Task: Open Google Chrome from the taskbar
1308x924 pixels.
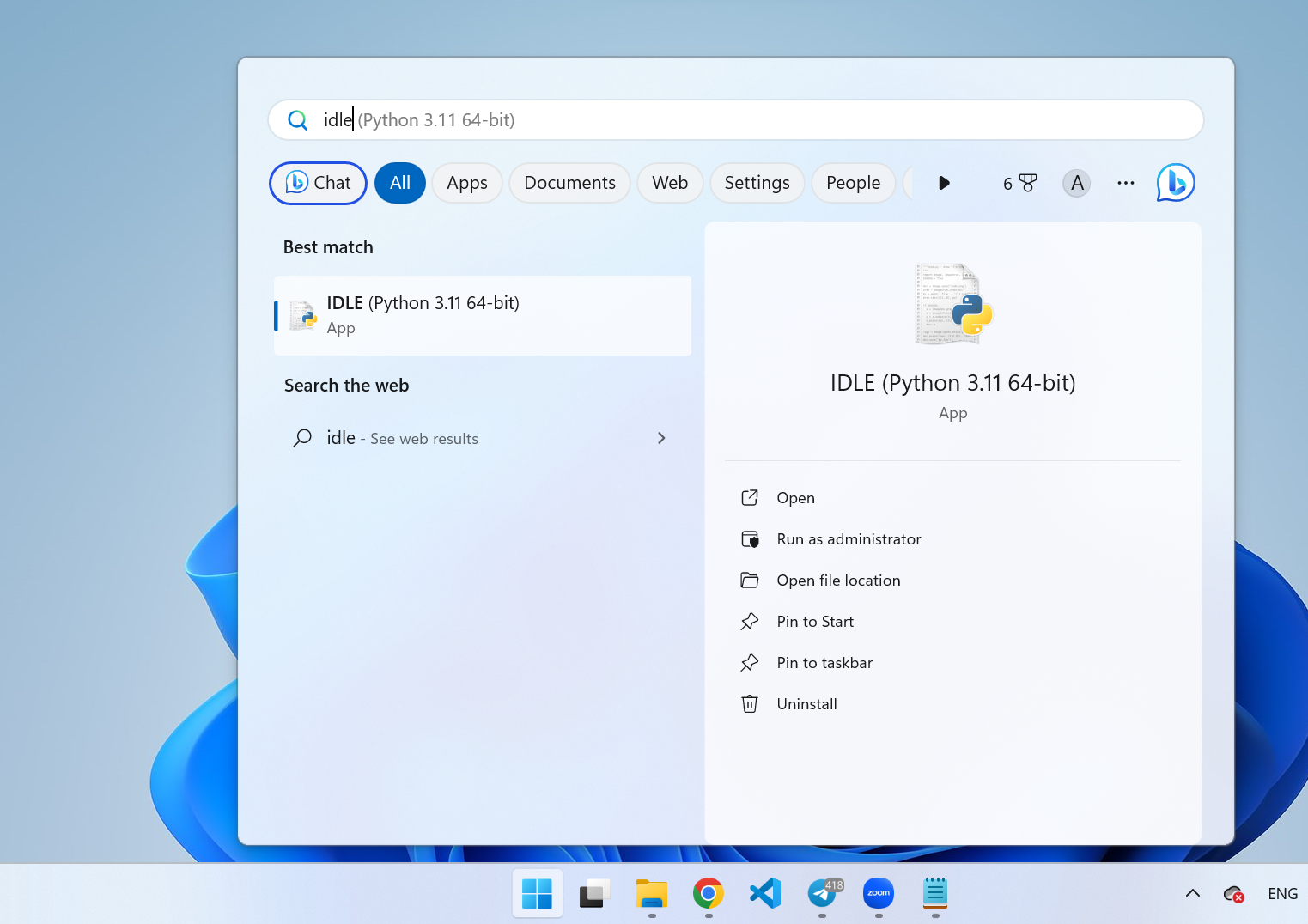Action: pyautogui.click(x=708, y=894)
